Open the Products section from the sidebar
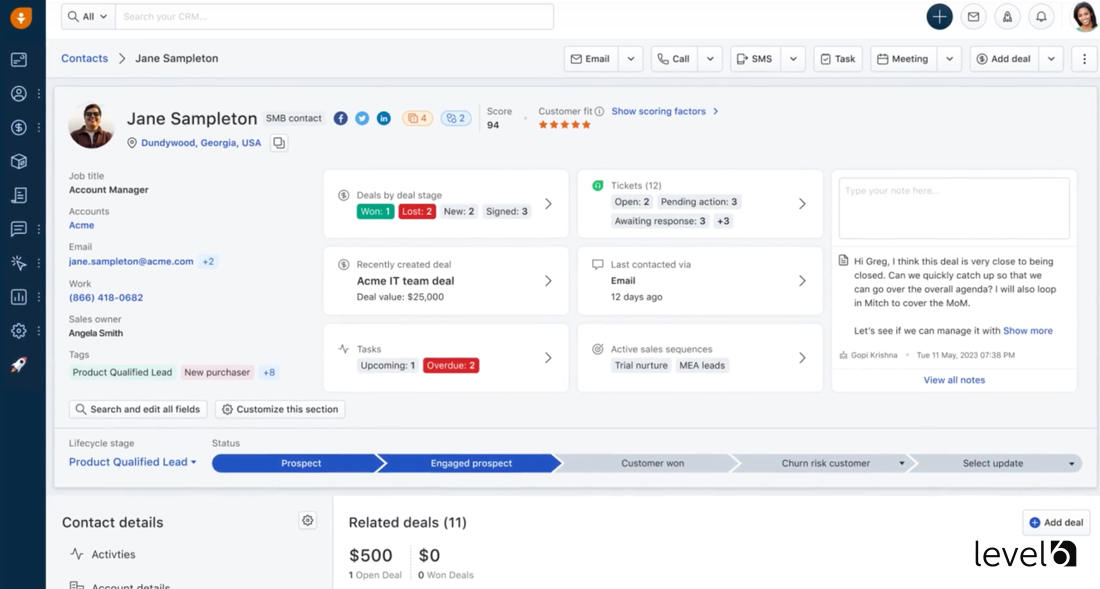This screenshot has height=589, width=1100. [21, 161]
